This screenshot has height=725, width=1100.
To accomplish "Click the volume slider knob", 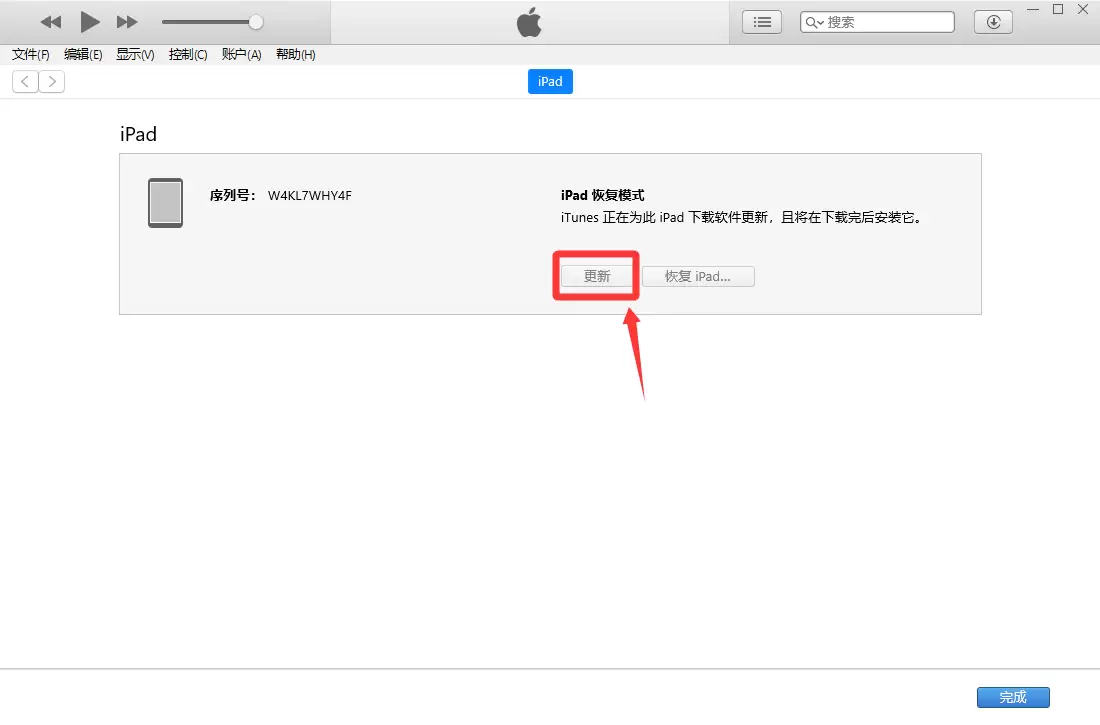I will point(256,22).
